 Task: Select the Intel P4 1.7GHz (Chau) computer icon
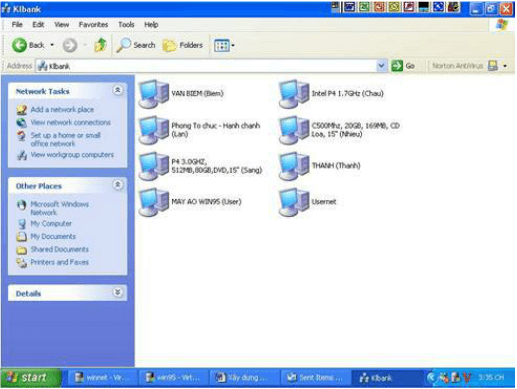pyautogui.click(x=294, y=94)
